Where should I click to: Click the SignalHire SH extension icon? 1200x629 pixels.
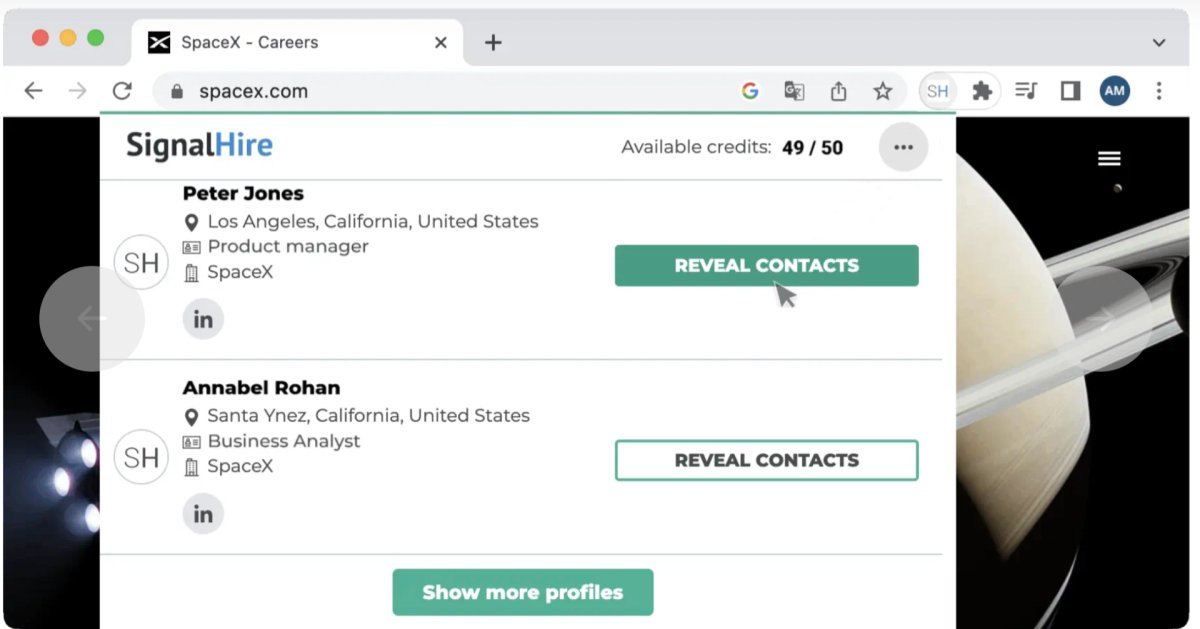(x=937, y=91)
